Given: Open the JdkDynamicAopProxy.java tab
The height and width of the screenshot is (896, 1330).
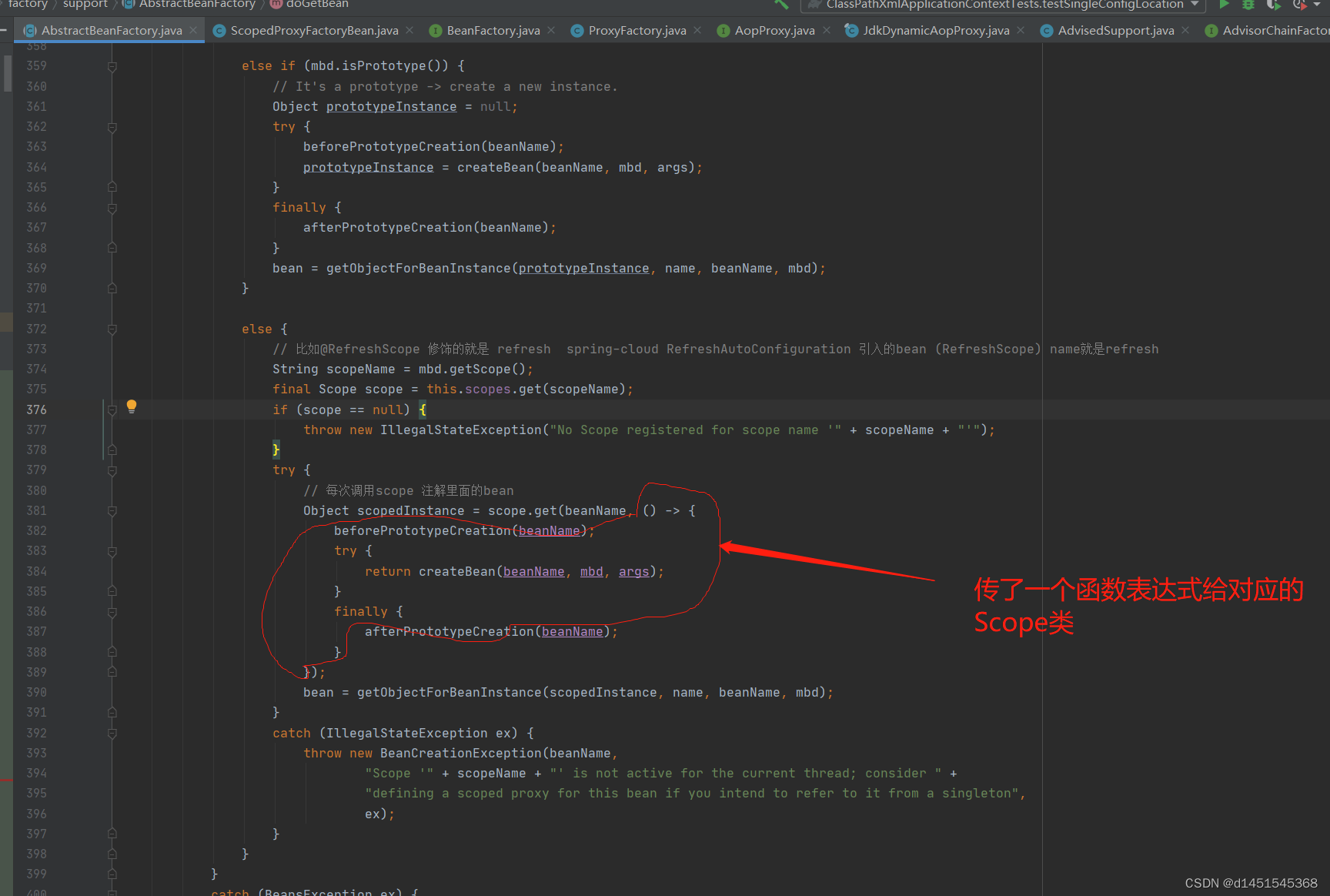Looking at the screenshot, I should tap(936, 31).
